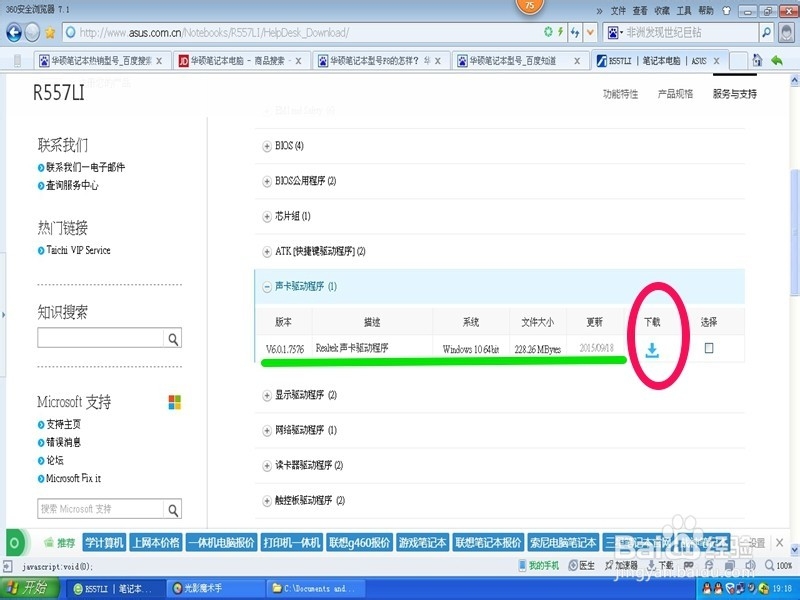Viewport: 800px width, 600px height.
Task: Click the browser forward arrow button
Action: [32, 33]
